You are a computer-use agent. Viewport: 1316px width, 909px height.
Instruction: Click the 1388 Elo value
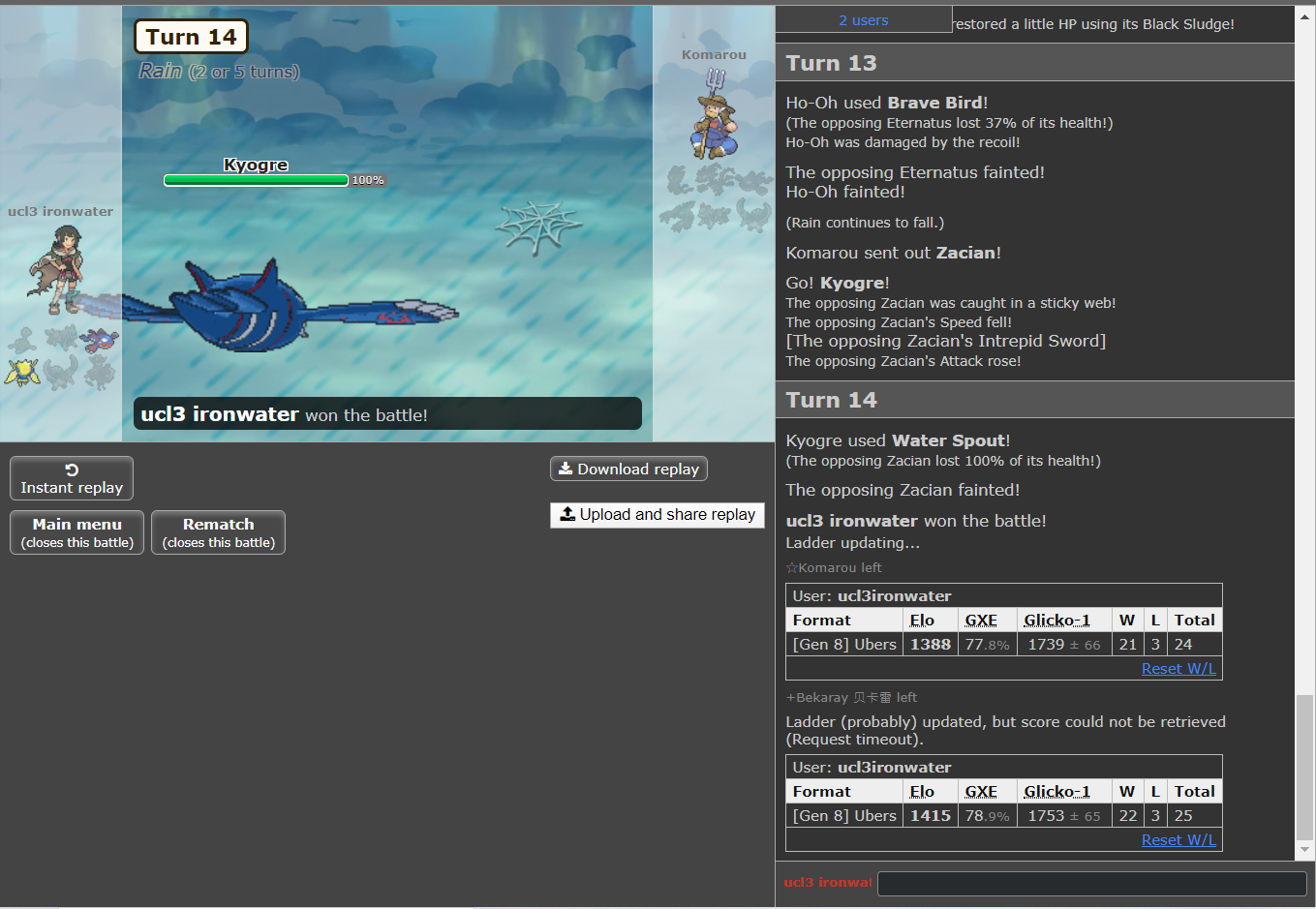(x=930, y=645)
